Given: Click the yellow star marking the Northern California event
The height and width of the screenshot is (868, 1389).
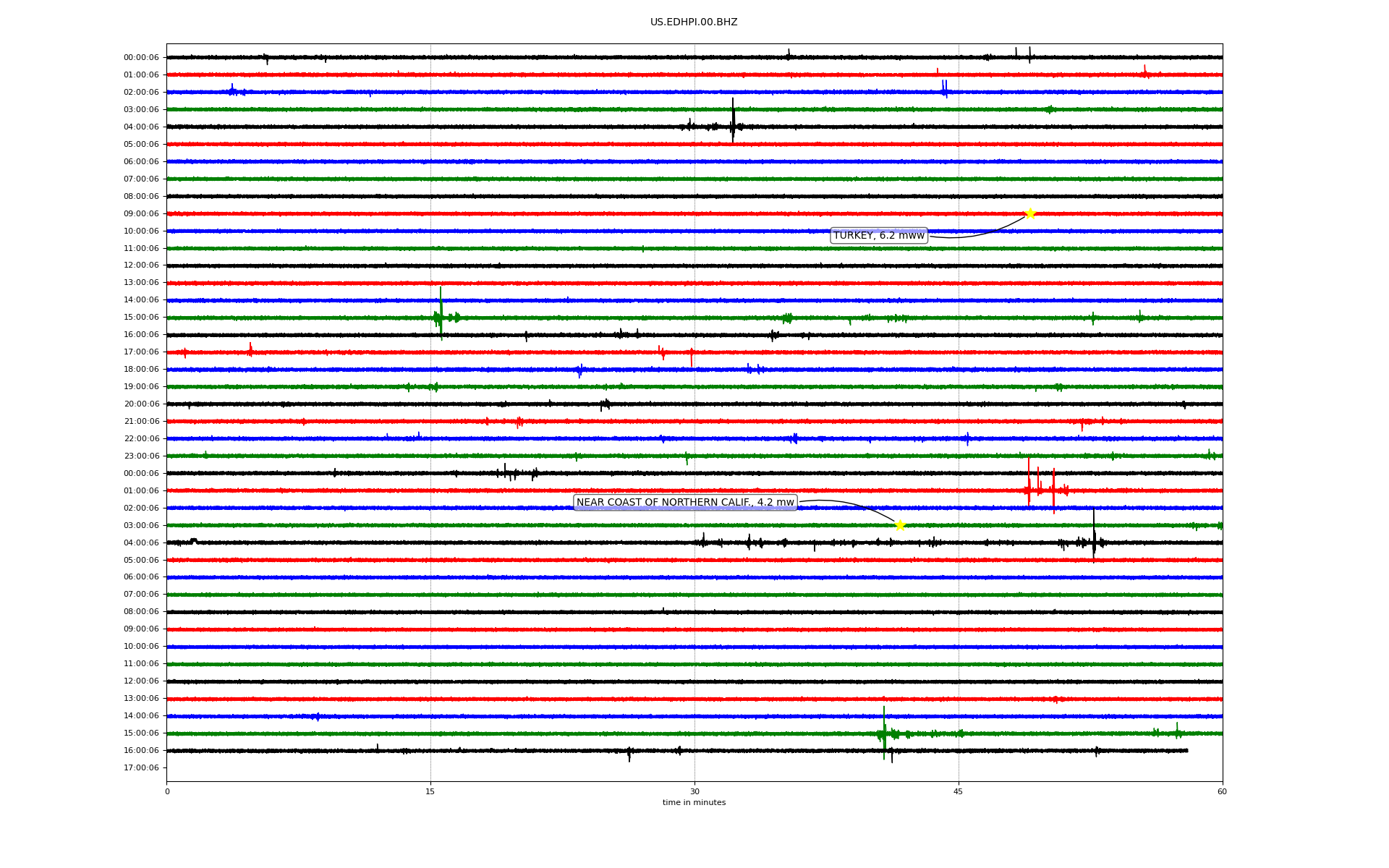Looking at the screenshot, I should (900, 525).
